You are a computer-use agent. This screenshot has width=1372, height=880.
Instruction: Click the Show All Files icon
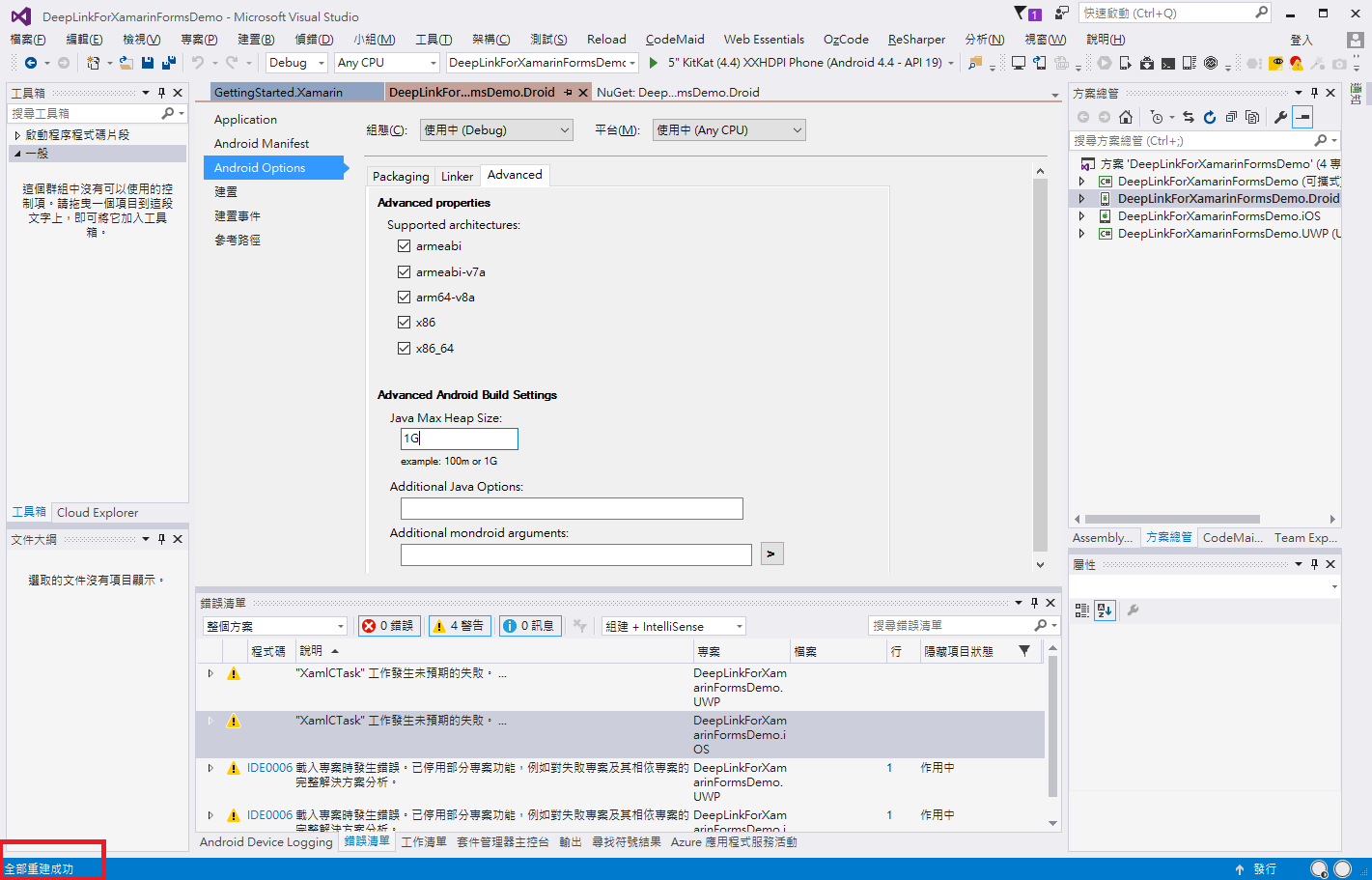(1252, 117)
